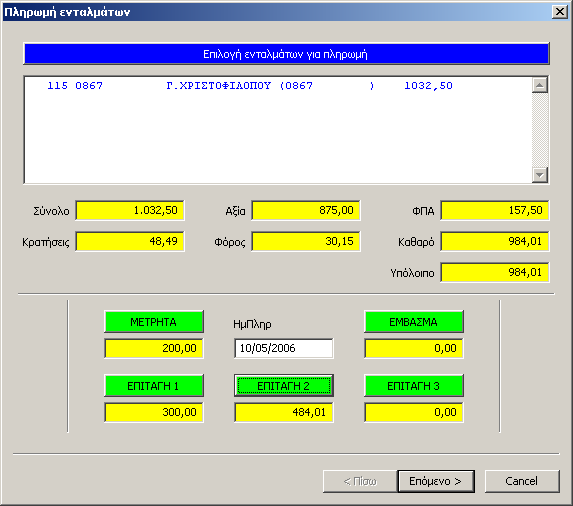
Task: Select the ΕΠΙΤΑΓΗ 2 cheque button
Action: click(284, 386)
